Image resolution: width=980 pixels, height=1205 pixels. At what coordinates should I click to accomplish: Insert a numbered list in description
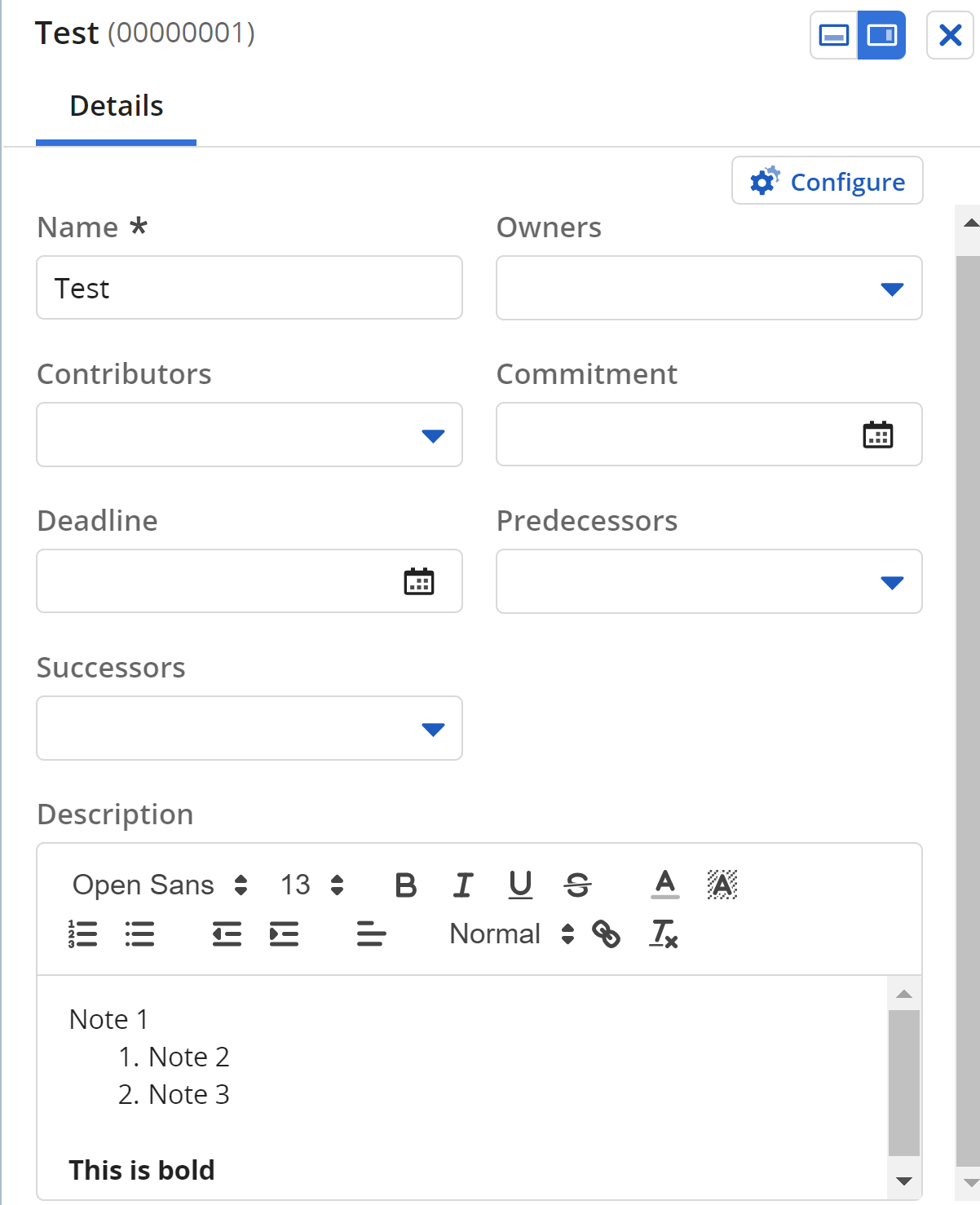82,934
